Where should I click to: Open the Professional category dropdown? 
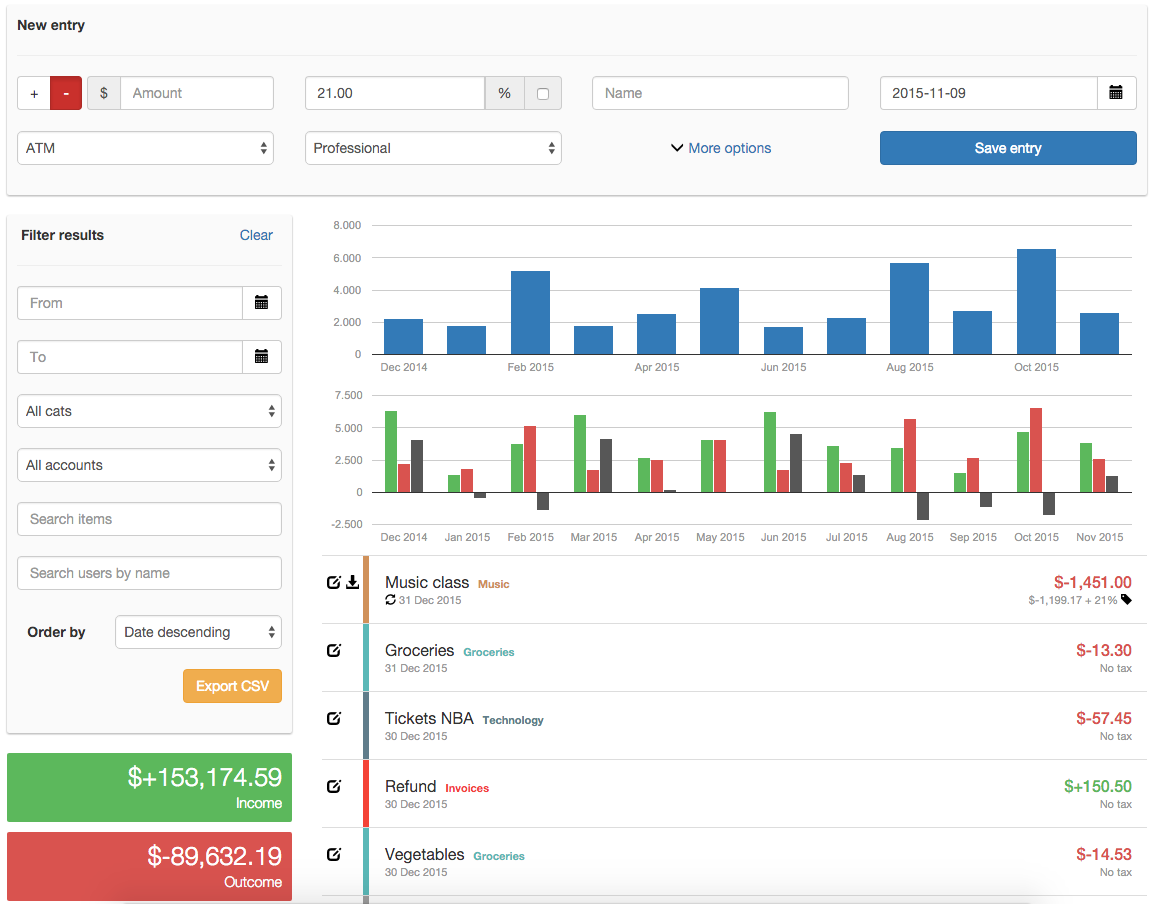433,147
